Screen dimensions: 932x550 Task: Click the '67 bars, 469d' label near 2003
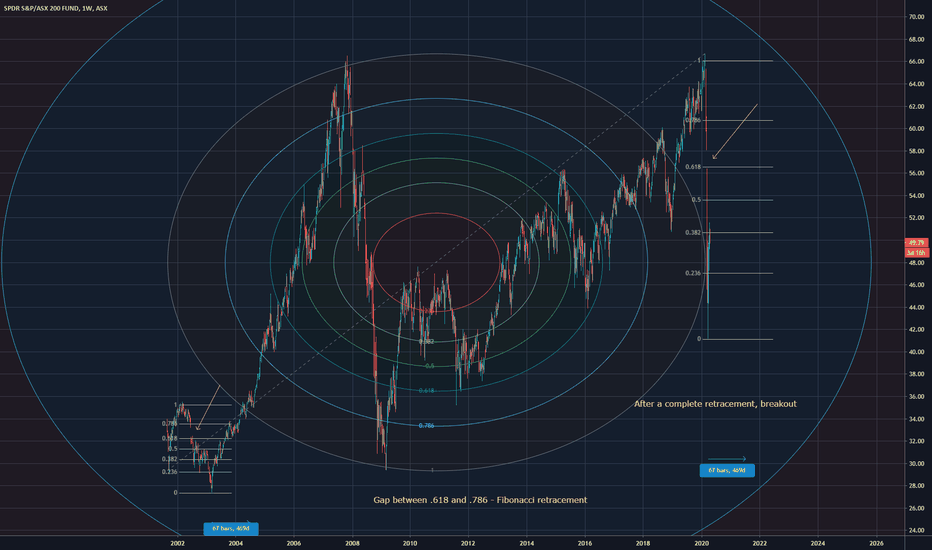(231, 528)
